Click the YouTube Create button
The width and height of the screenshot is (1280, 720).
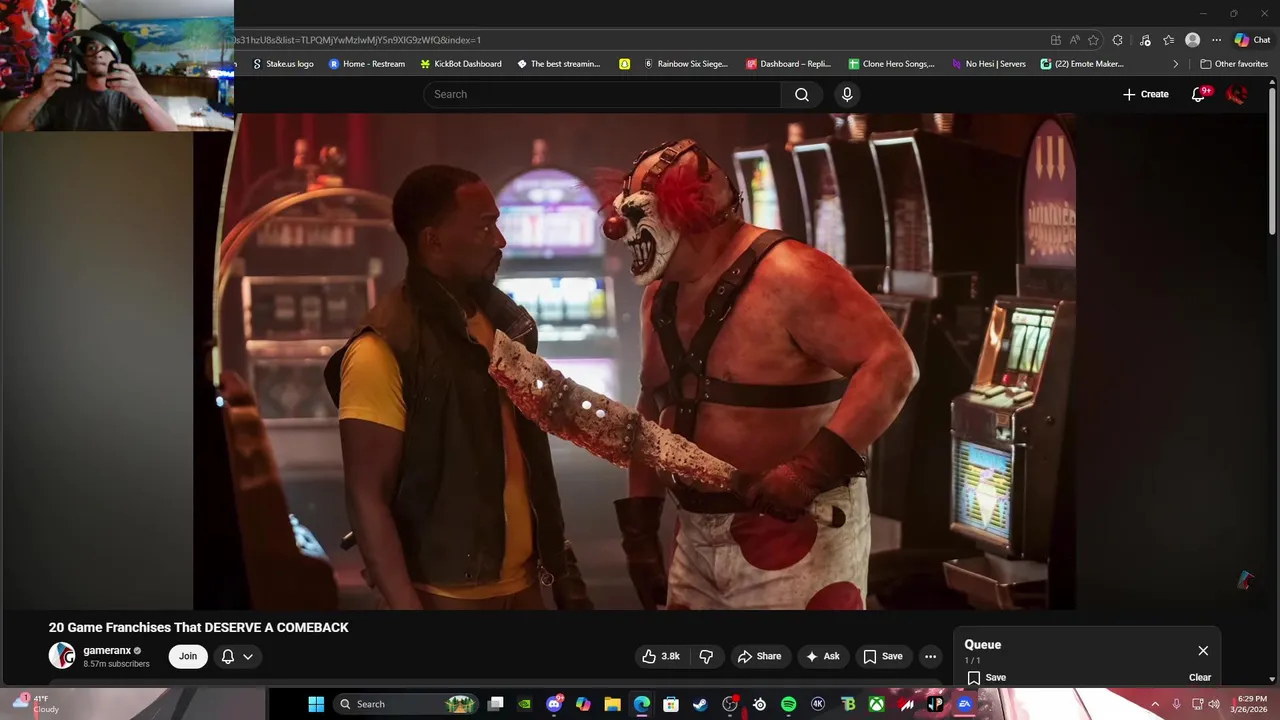click(1145, 94)
